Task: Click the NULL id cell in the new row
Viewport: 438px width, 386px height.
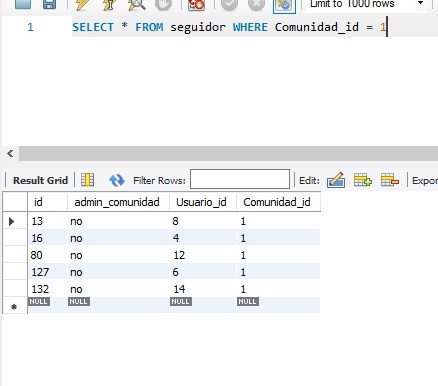Action: pyautogui.click(x=47, y=305)
